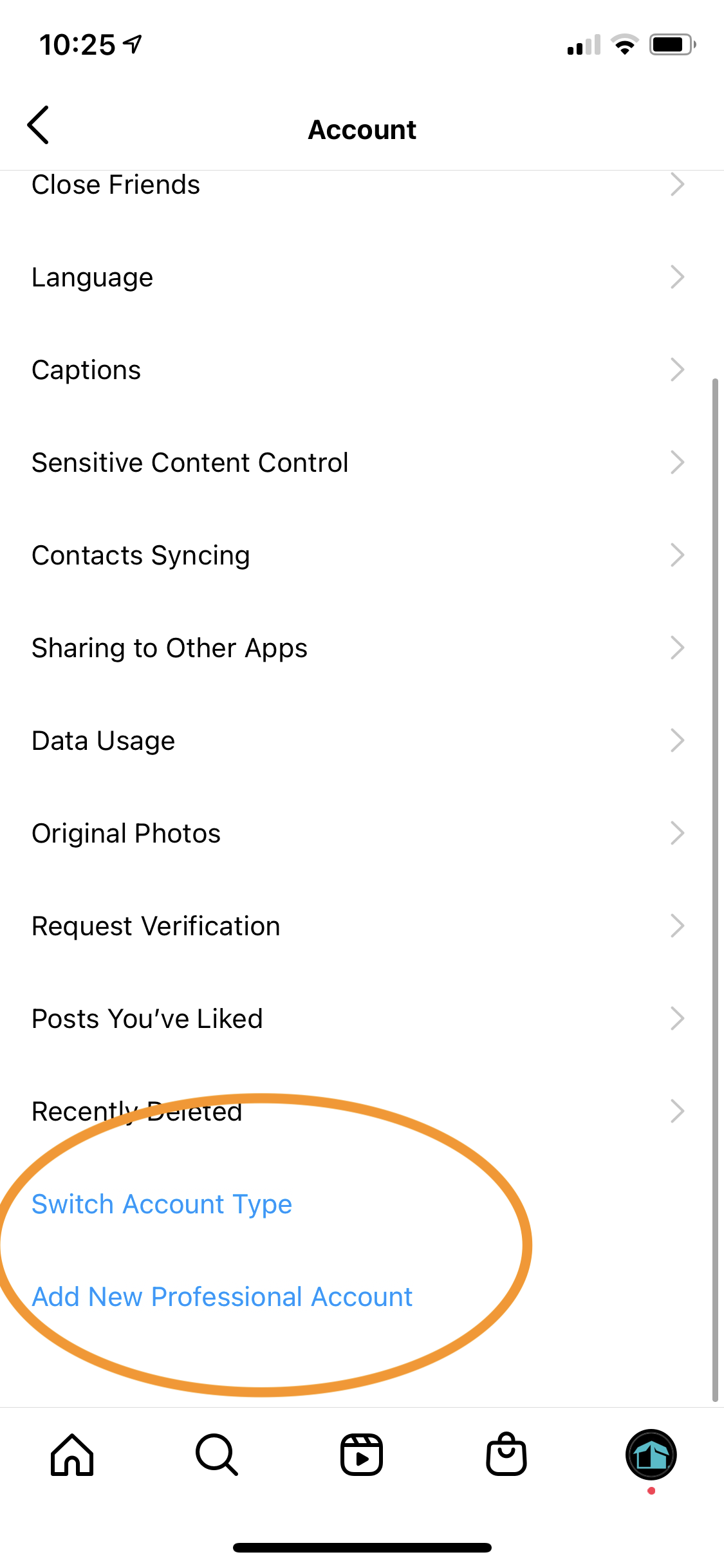
Task: Select Sharing to Other Apps
Action: (x=362, y=648)
